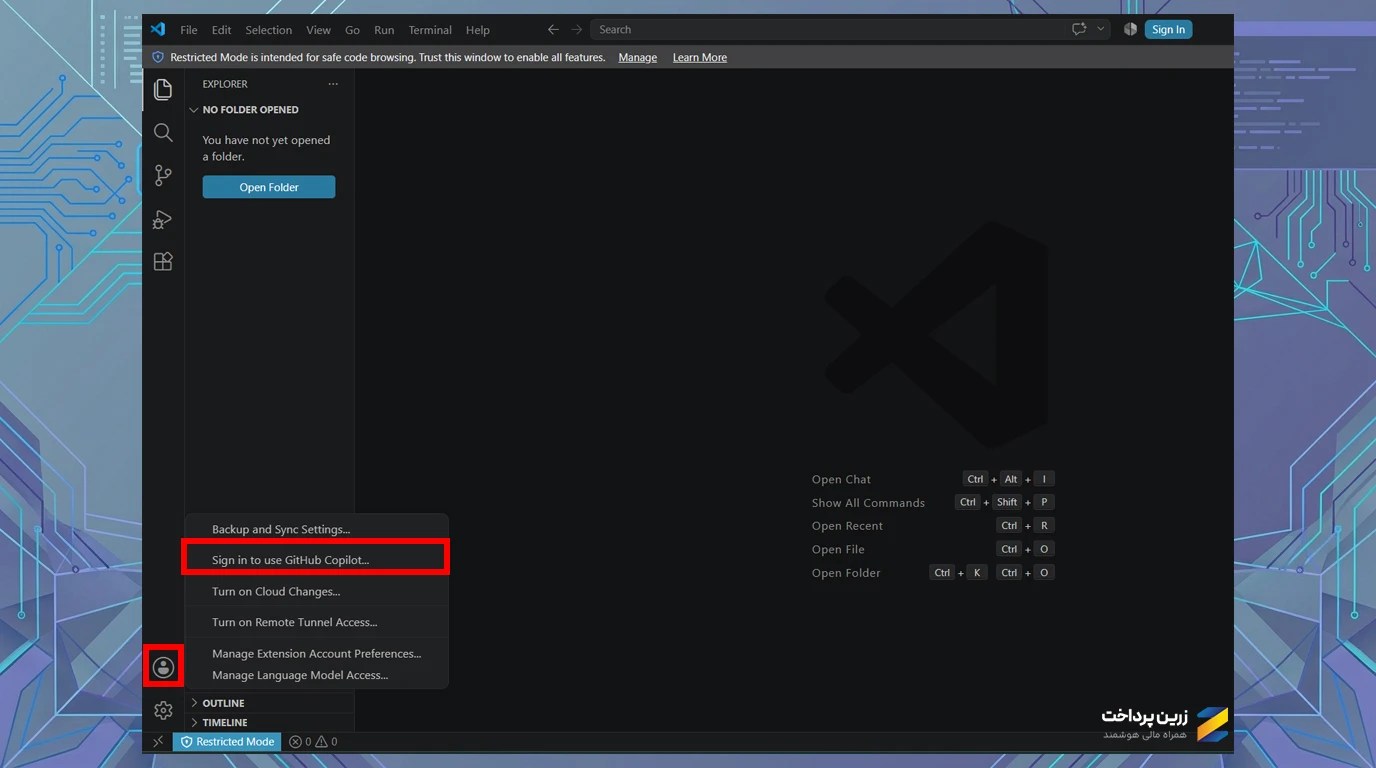Viewport: 1376px width, 768px height.
Task: Open the Terminal menu
Action: coord(430,30)
